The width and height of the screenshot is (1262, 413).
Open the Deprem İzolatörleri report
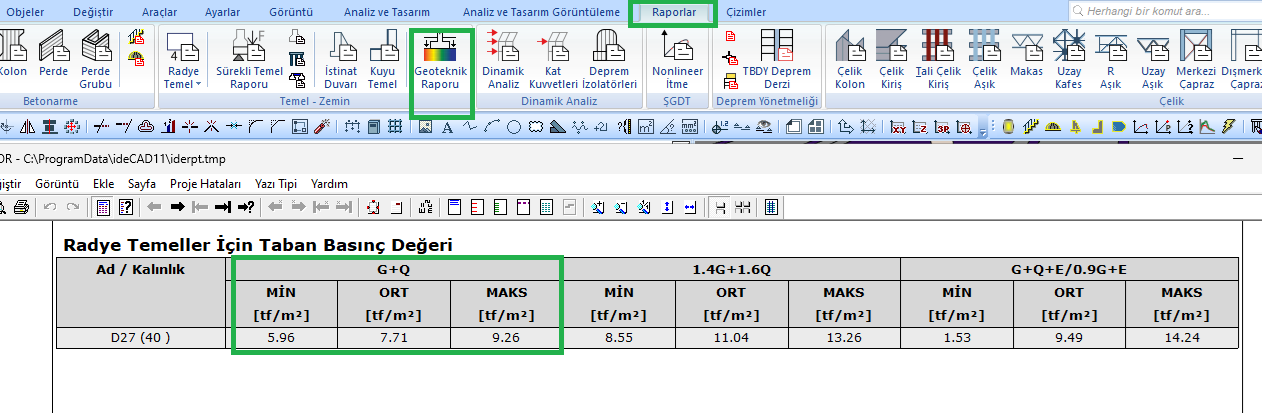point(609,60)
